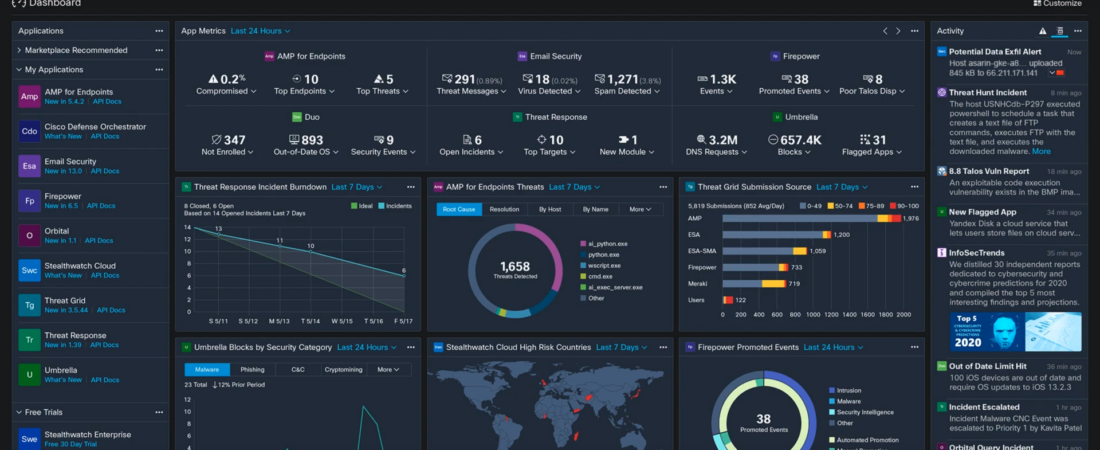The width and height of the screenshot is (1100, 450).
Task: Select the Malware category tab
Action: pos(207,369)
